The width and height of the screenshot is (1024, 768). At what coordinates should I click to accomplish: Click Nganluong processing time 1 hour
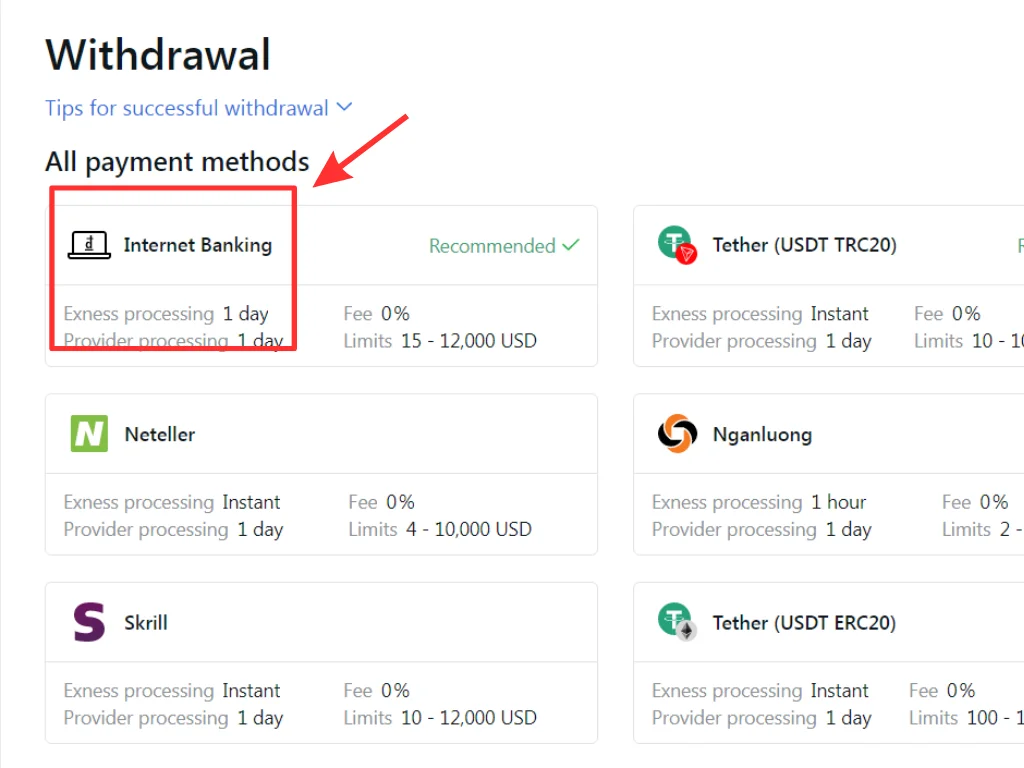pos(838,502)
